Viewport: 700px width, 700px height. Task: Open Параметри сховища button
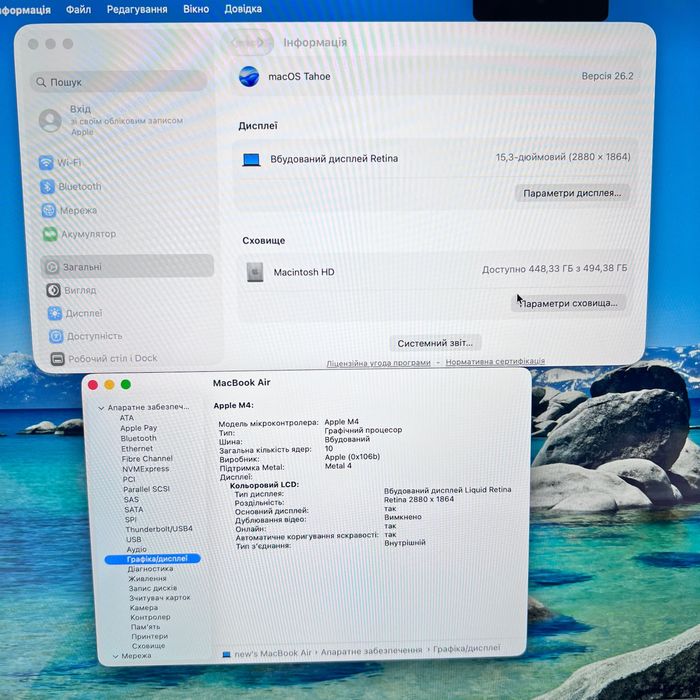click(x=568, y=303)
